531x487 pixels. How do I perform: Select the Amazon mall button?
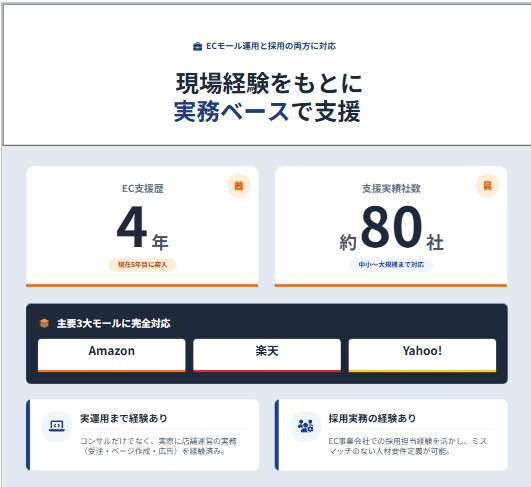(x=111, y=355)
